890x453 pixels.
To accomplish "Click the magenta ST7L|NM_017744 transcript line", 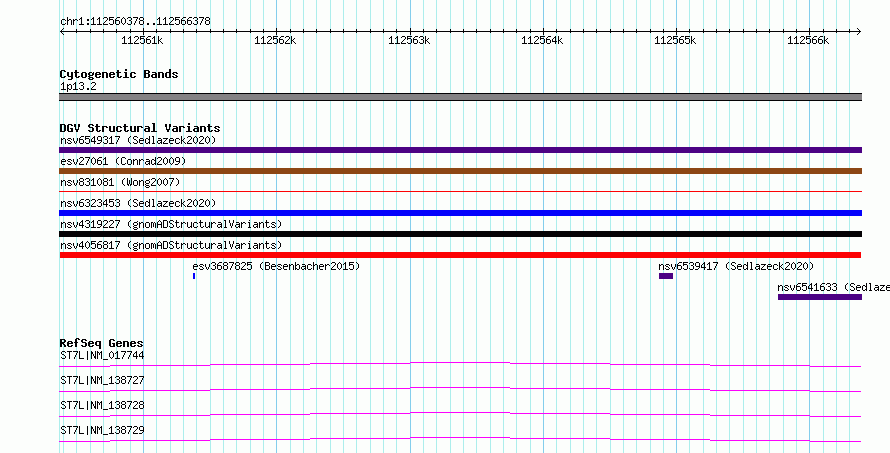I will click(460, 364).
